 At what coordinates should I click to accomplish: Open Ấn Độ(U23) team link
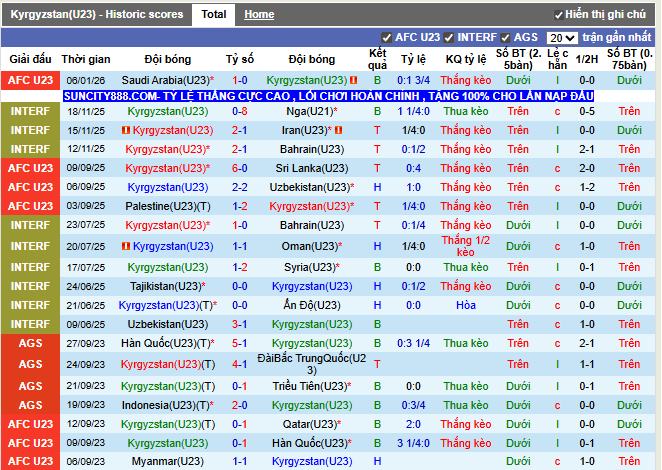point(312,305)
